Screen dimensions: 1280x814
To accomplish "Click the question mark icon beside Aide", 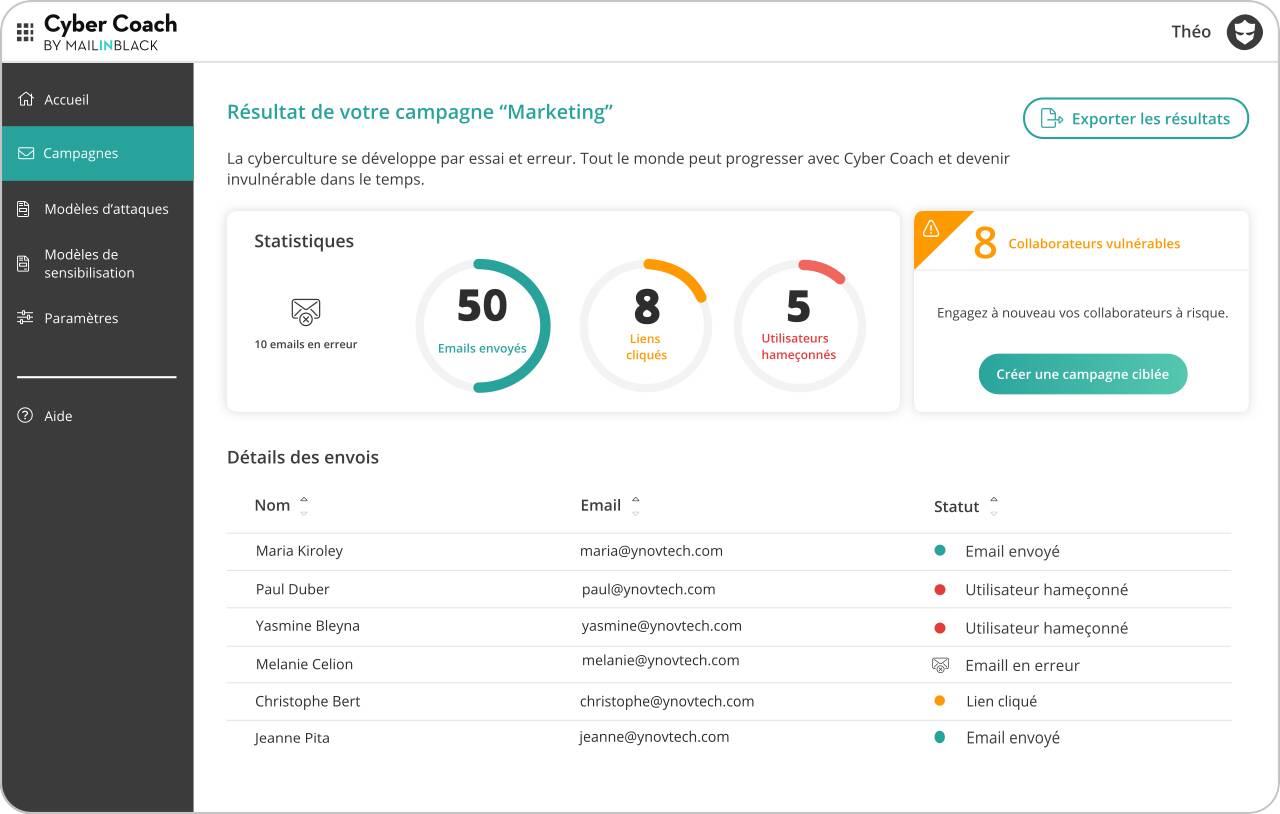I will (25, 416).
